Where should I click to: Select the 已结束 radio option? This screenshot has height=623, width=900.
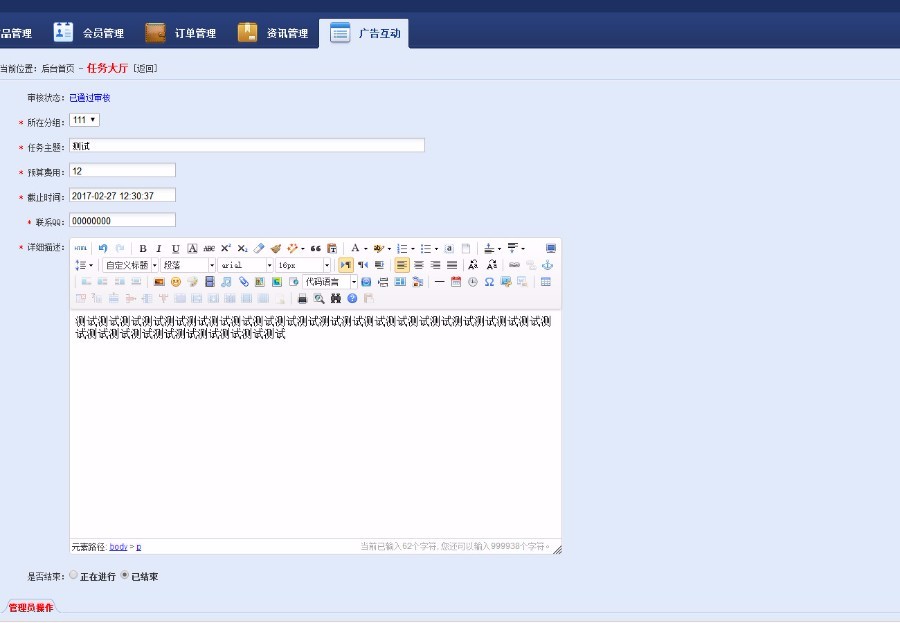click(125, 575)
